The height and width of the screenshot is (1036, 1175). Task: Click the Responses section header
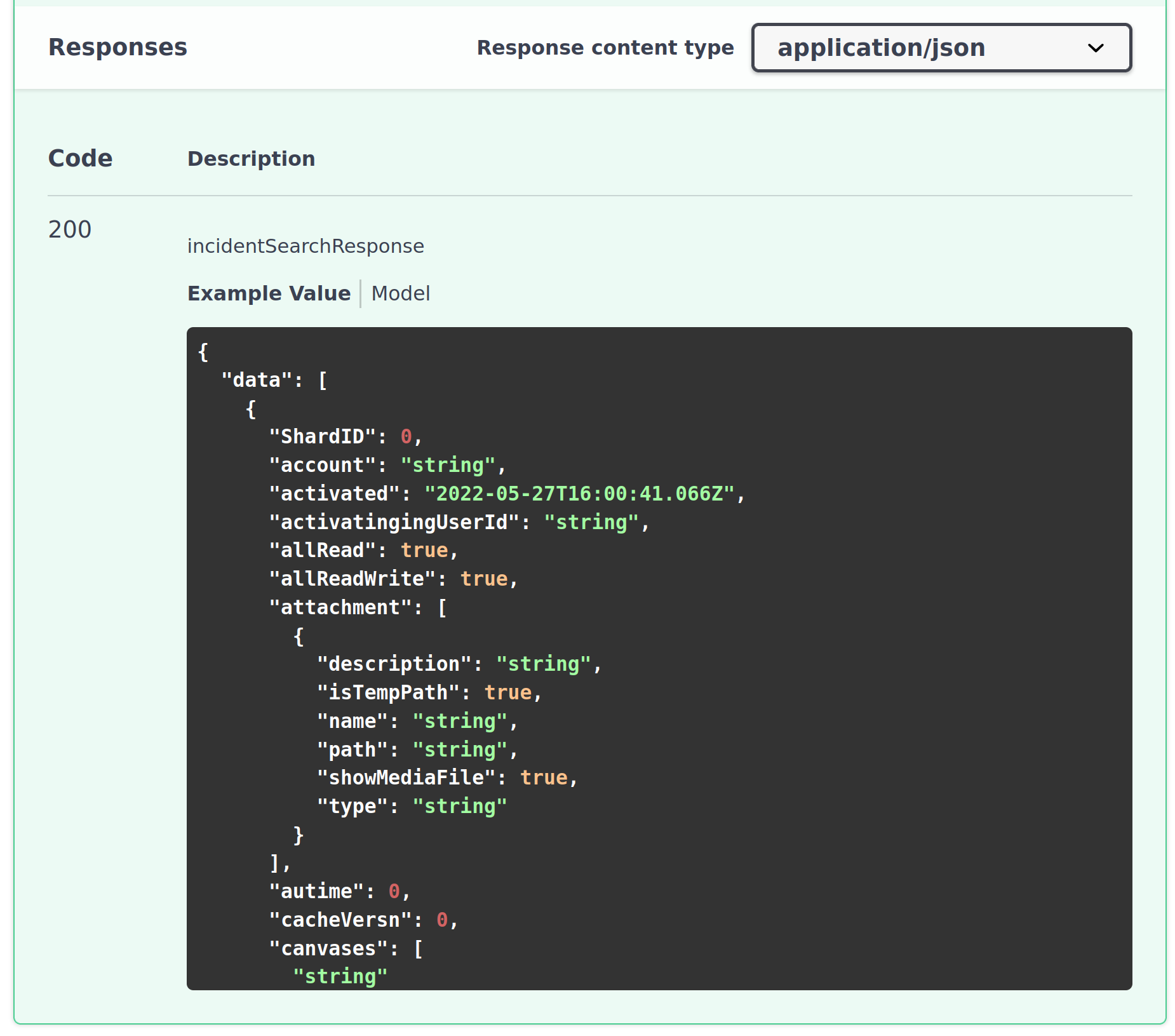[117, 46]
